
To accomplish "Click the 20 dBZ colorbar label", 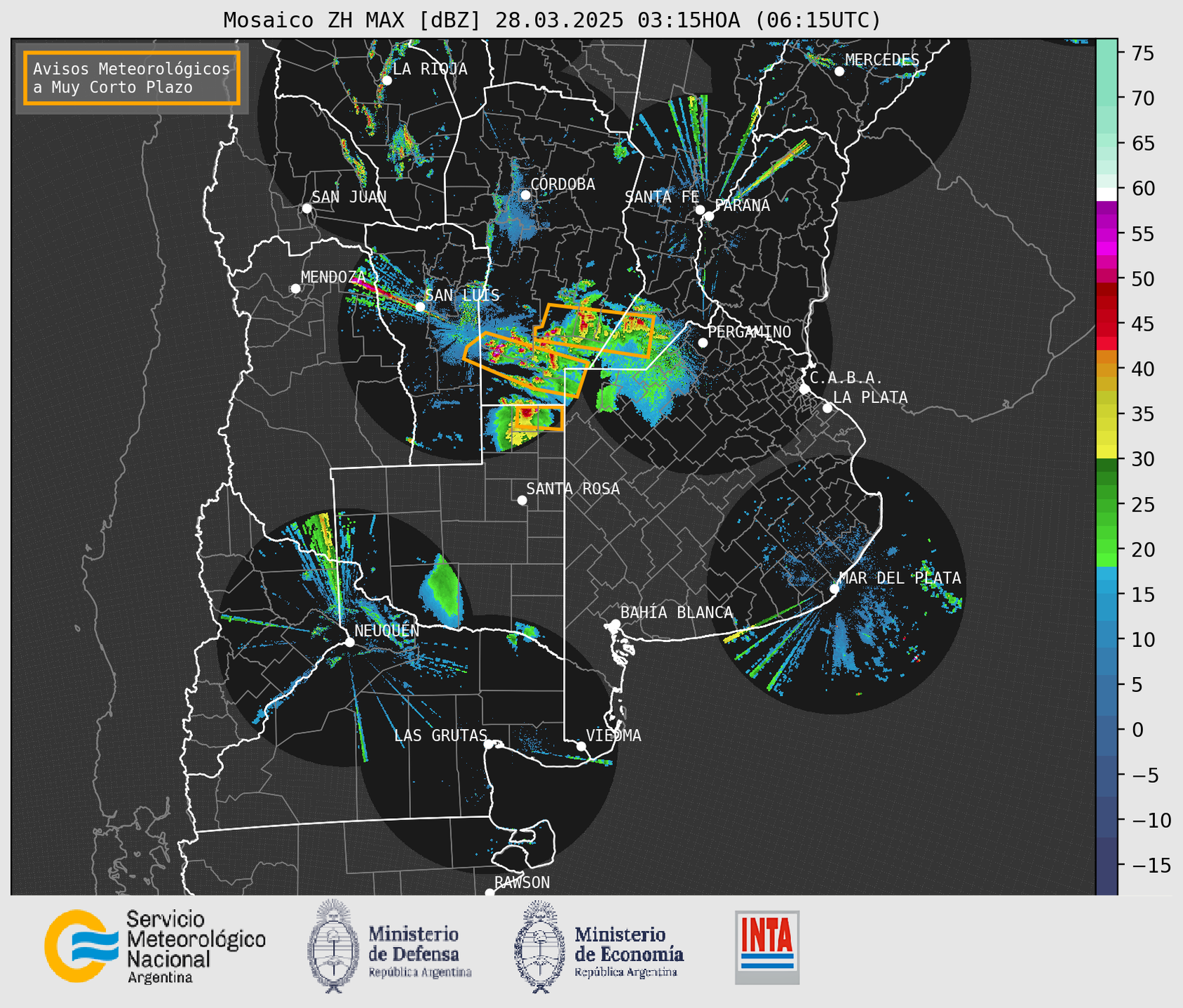I will pyautogui.click(x=1142, y=550).
